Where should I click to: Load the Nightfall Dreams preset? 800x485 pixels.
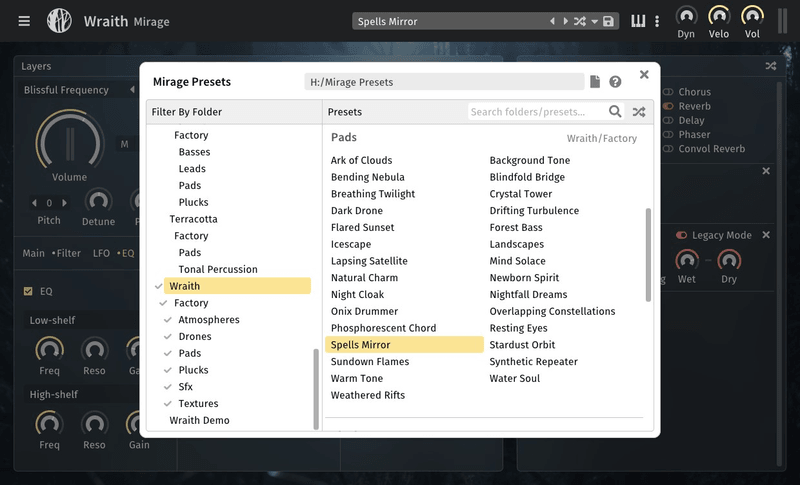(x=528, y=295)
